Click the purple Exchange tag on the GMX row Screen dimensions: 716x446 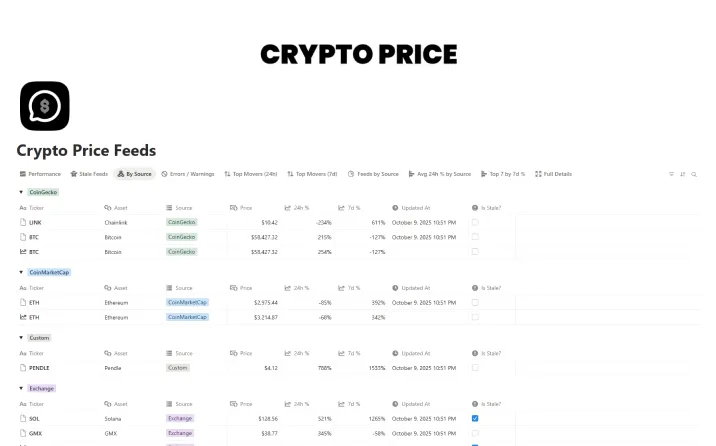(180, 433)
